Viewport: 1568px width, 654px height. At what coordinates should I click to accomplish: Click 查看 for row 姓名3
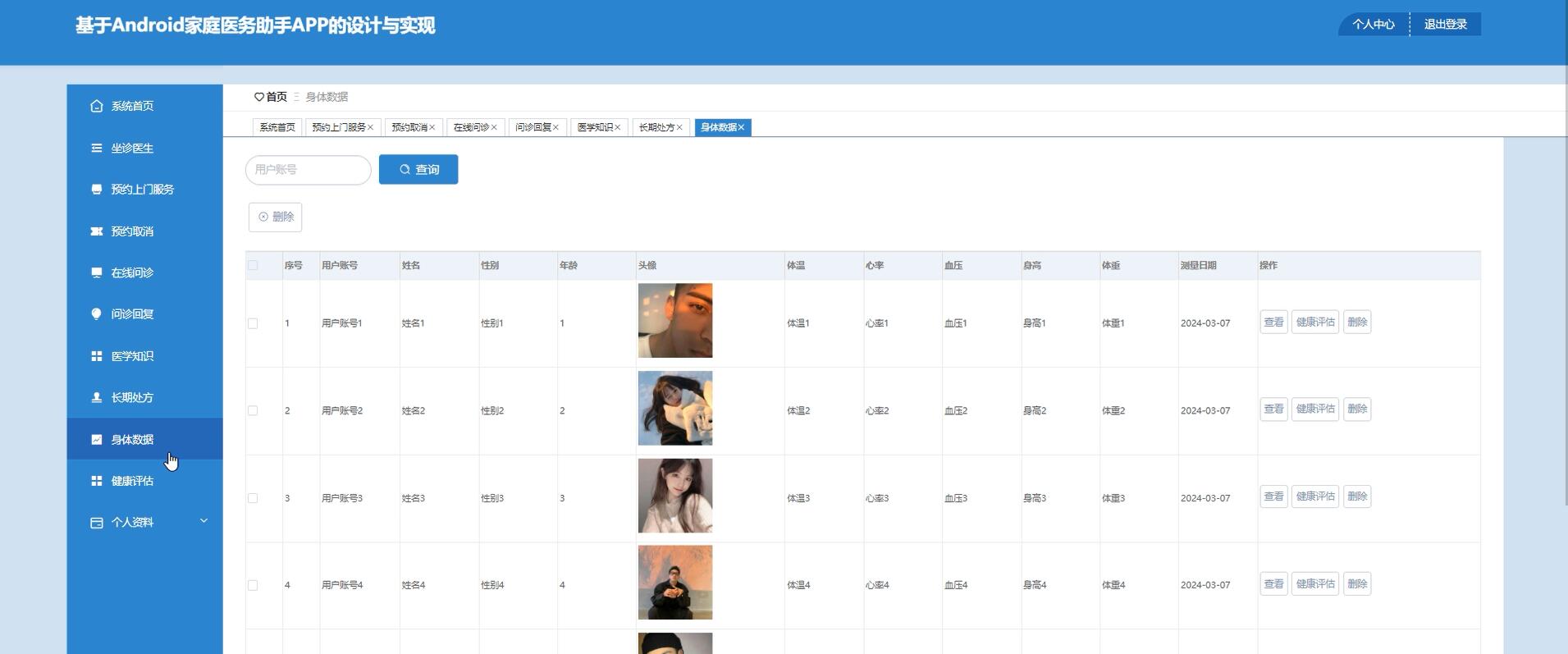1273,496
